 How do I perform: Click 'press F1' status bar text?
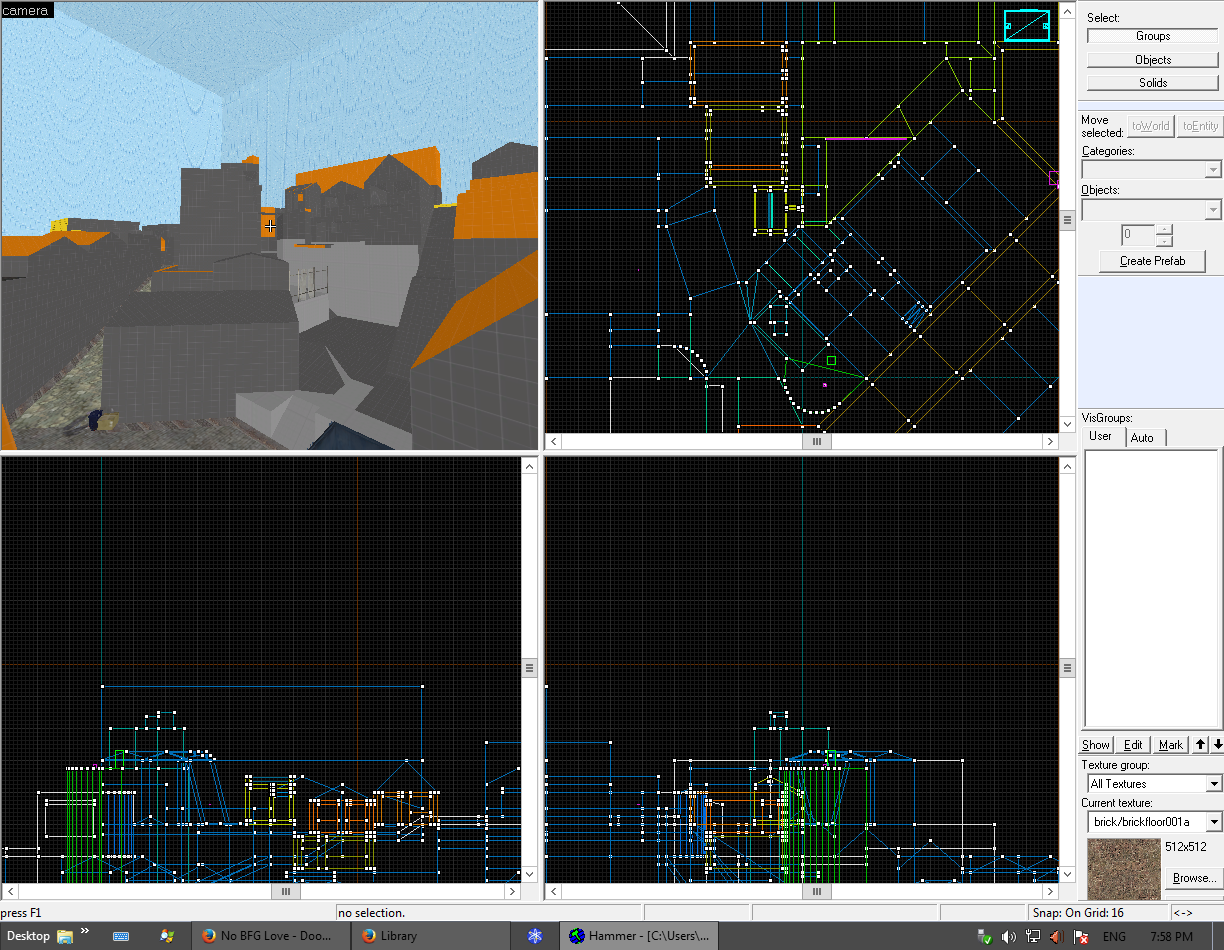pyautogui.click(x=22, y=913)
